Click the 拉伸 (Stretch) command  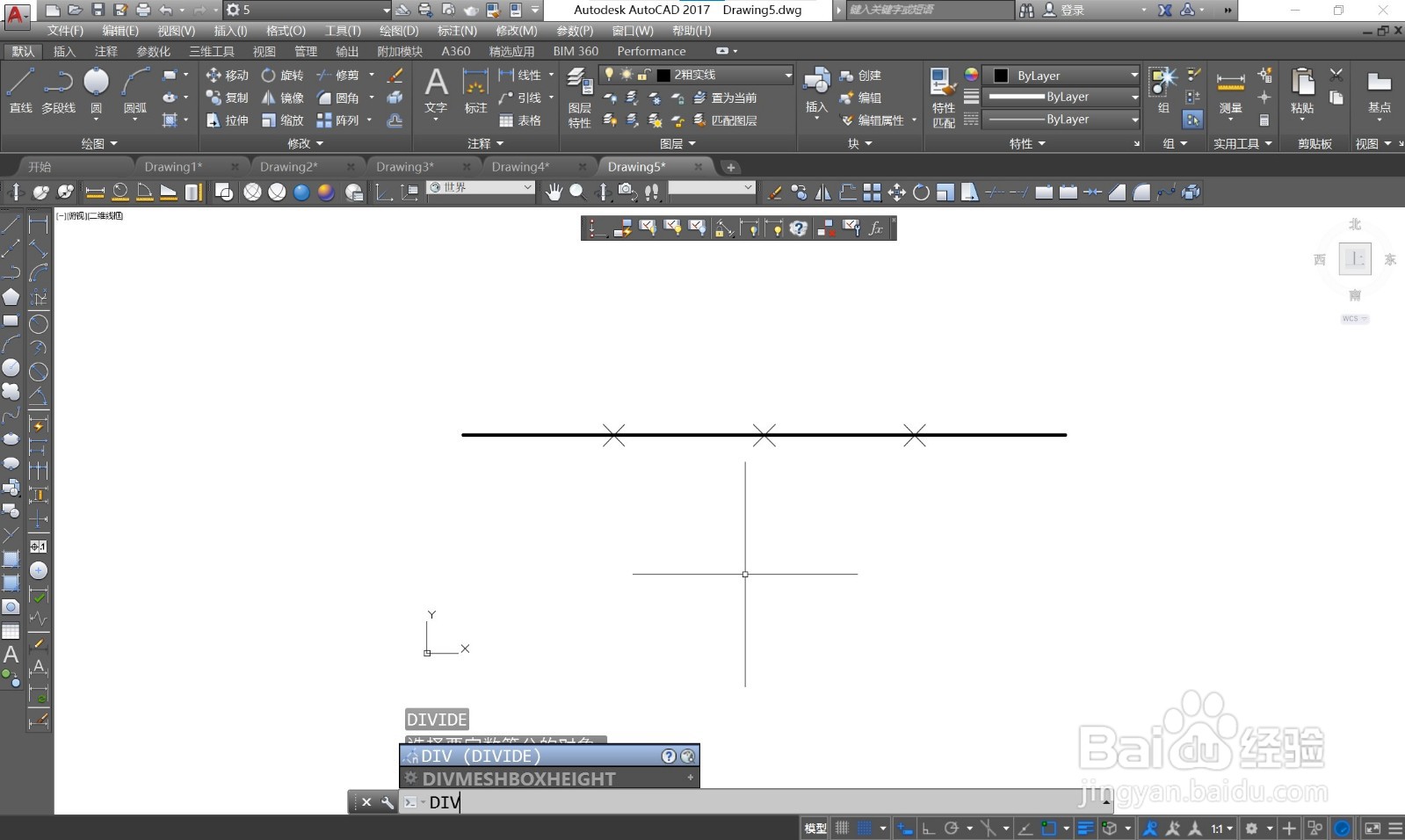pos(227,120)
